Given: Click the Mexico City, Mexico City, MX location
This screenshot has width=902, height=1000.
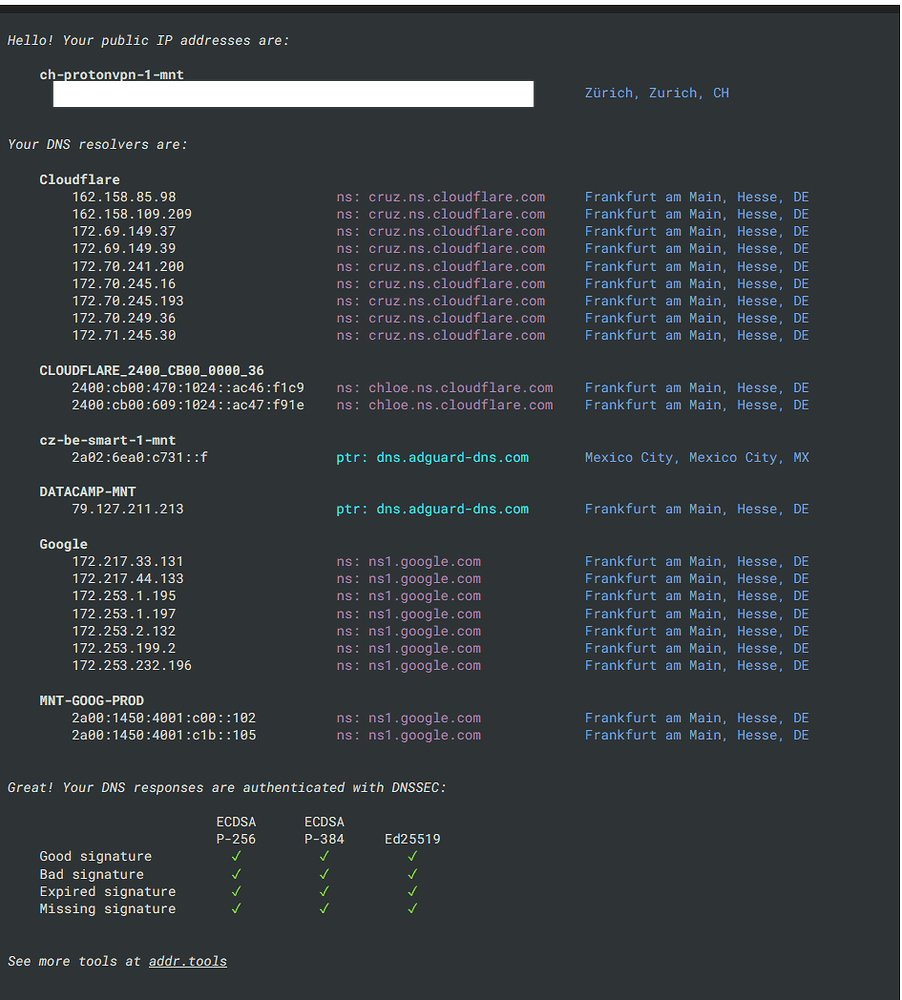Looking at the screenshot, I should point(697,457).
